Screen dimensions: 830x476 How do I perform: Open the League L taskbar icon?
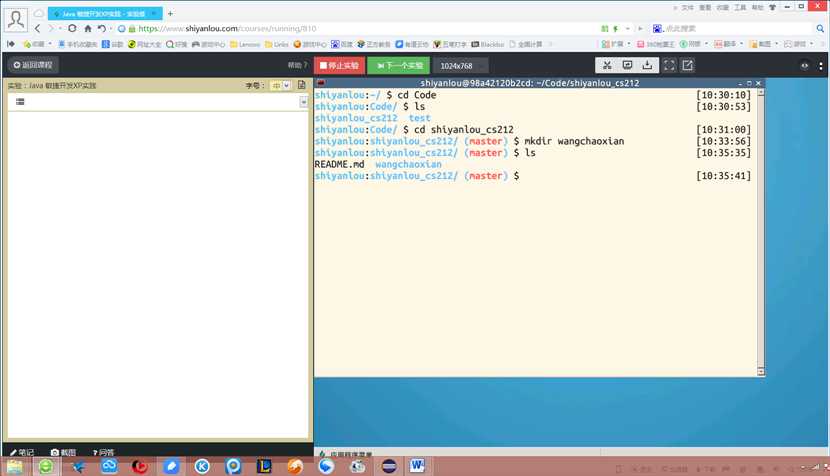point(264,466)
